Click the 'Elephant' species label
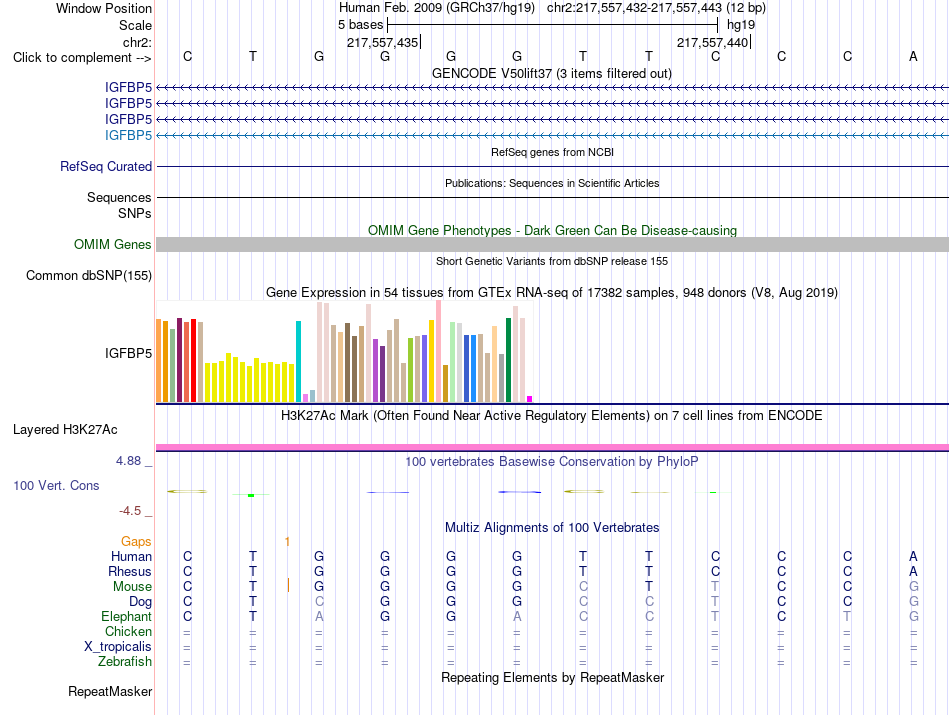 coord(126,616)
